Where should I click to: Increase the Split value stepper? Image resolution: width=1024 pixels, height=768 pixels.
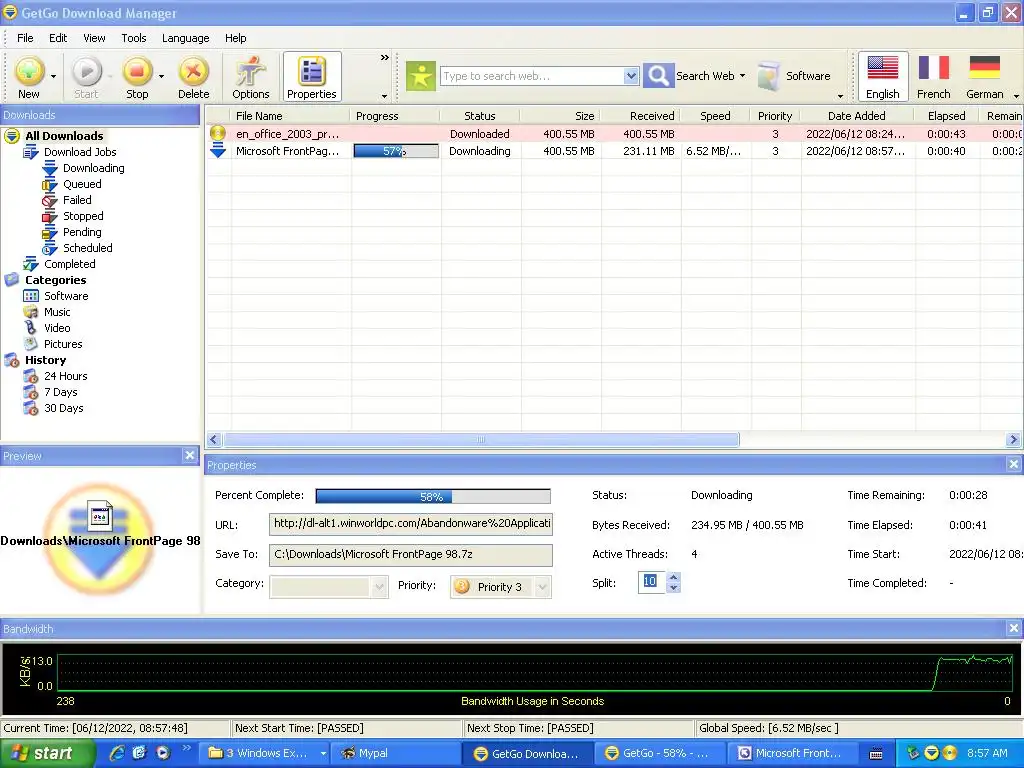coord(674,577)
